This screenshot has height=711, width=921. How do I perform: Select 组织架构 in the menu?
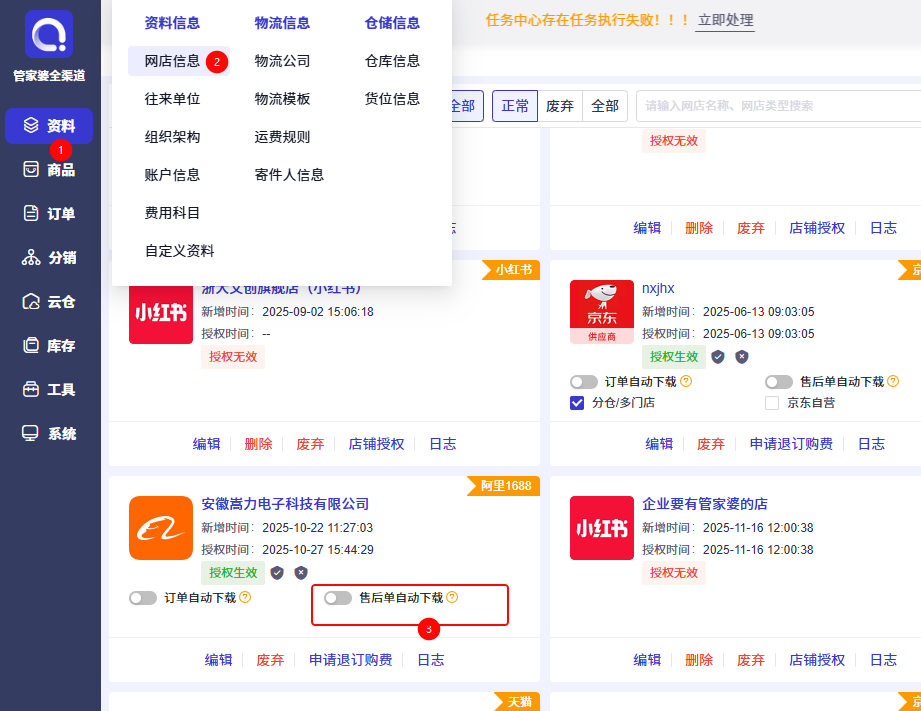point(172,137)
